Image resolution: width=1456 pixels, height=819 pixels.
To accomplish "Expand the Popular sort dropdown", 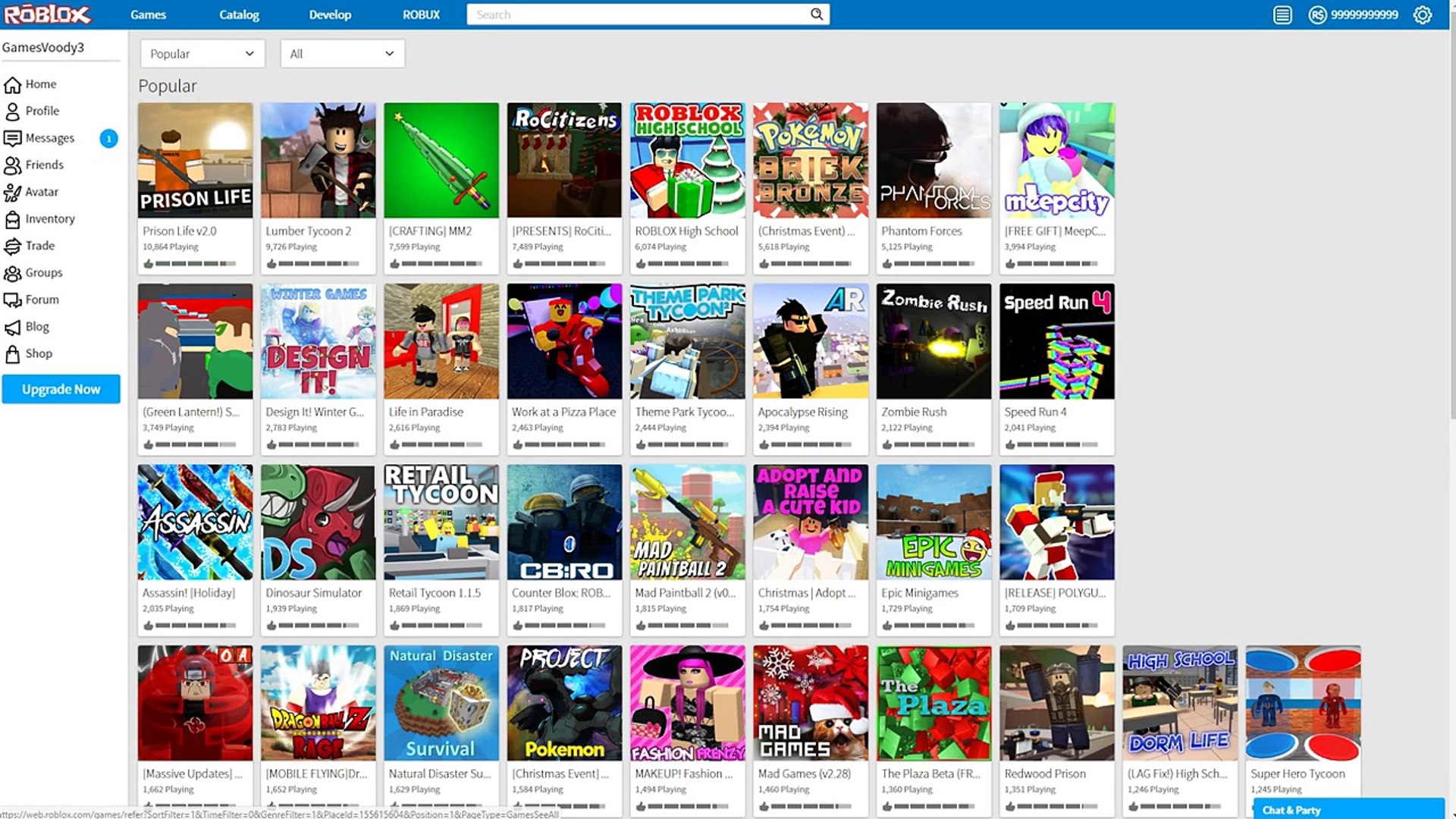I will [x=202, y=54].
